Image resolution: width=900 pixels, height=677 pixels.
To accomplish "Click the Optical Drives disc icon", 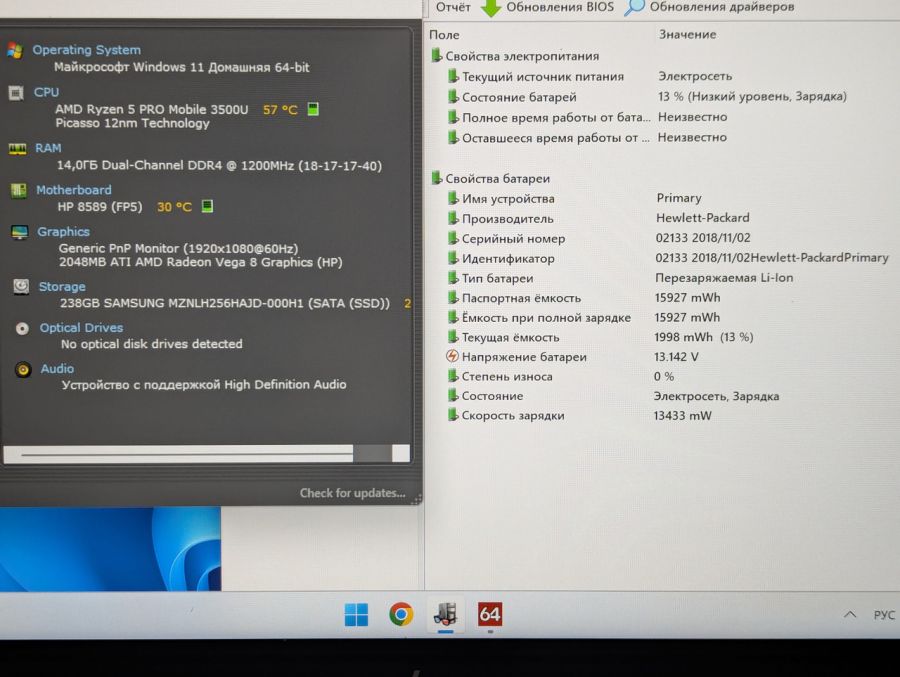I will tap(22, 328).
